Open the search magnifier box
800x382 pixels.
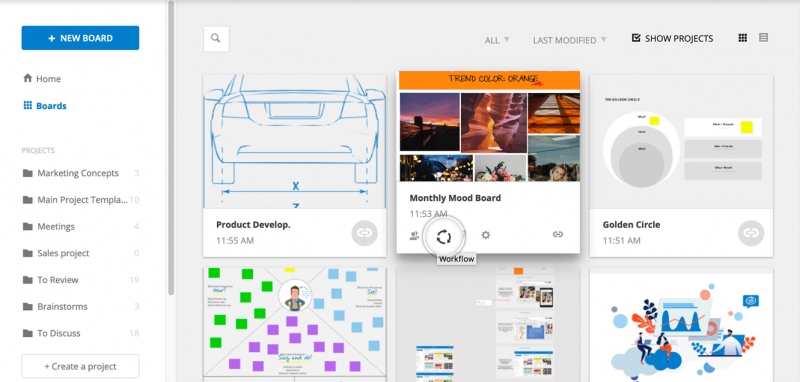pos(216,39)
